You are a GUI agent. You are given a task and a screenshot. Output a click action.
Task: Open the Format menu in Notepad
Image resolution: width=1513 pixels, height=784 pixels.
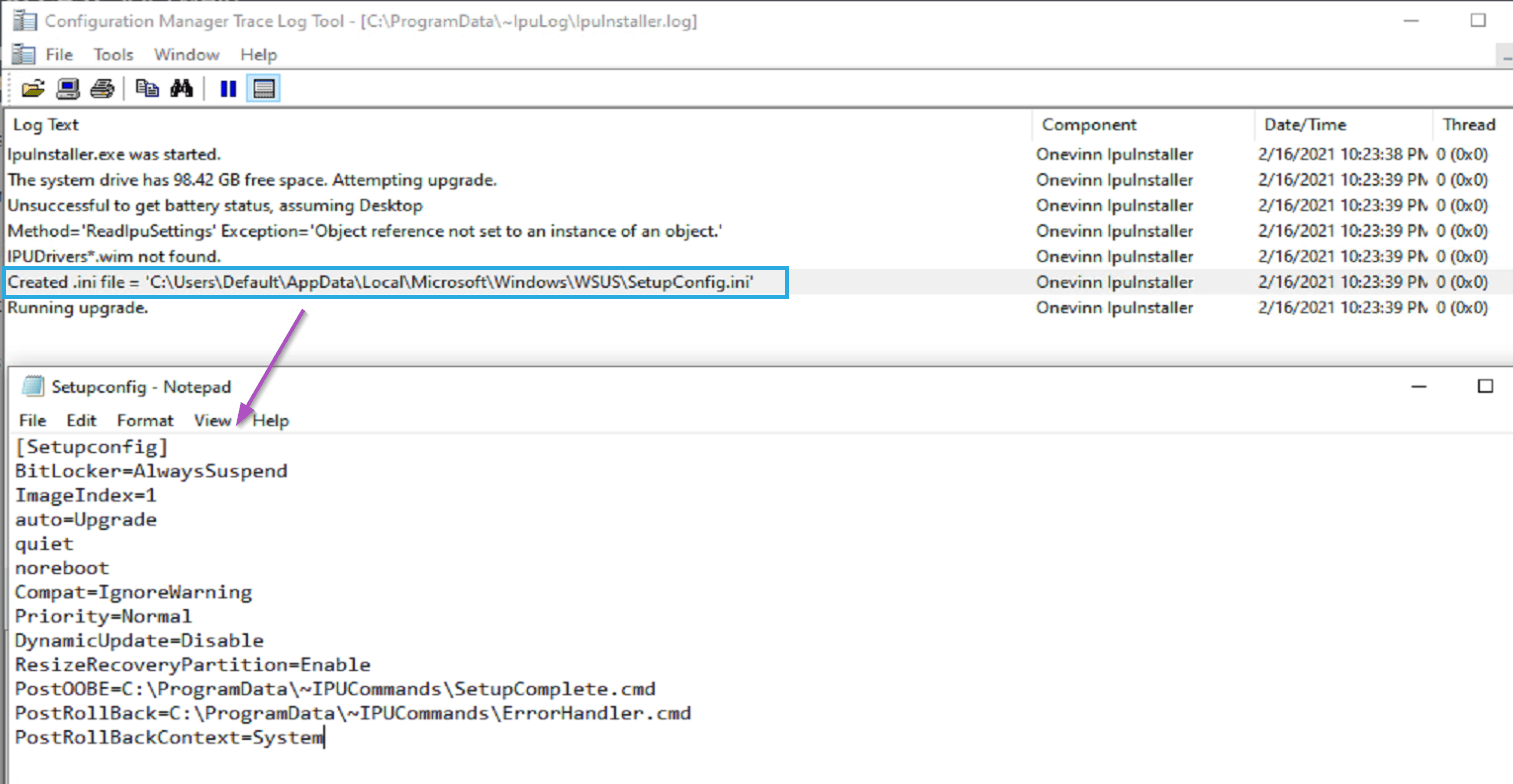(x=145, y=421)
